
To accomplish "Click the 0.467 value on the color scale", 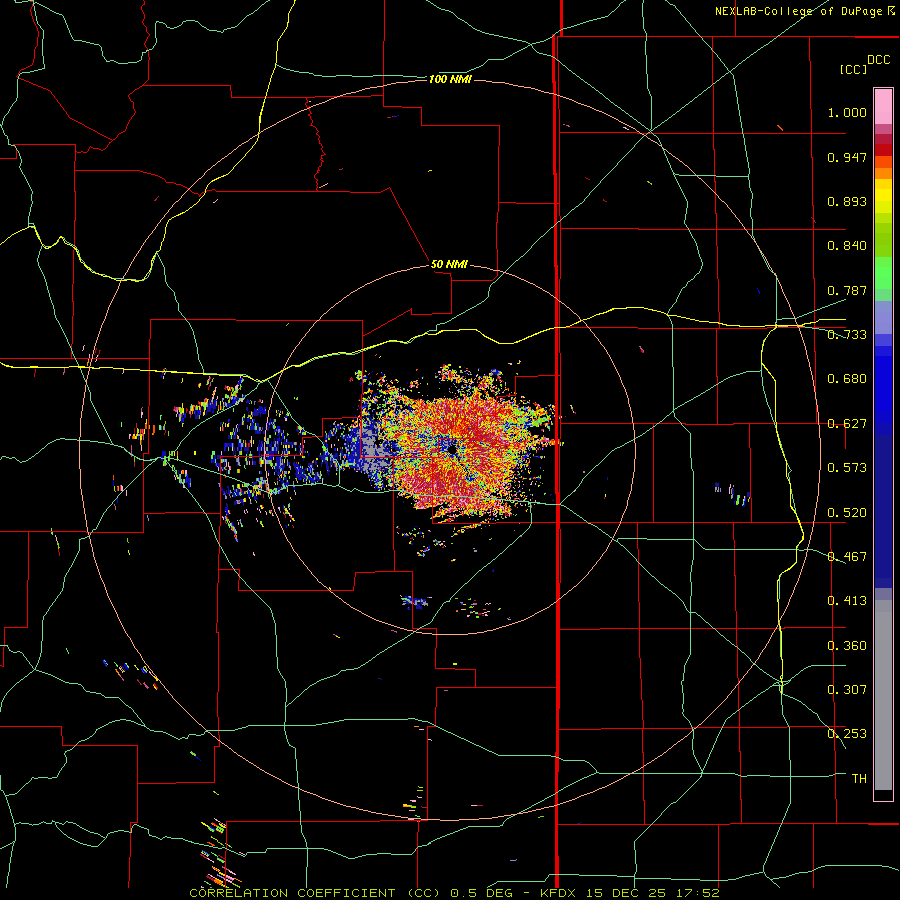I will [847, 557].
